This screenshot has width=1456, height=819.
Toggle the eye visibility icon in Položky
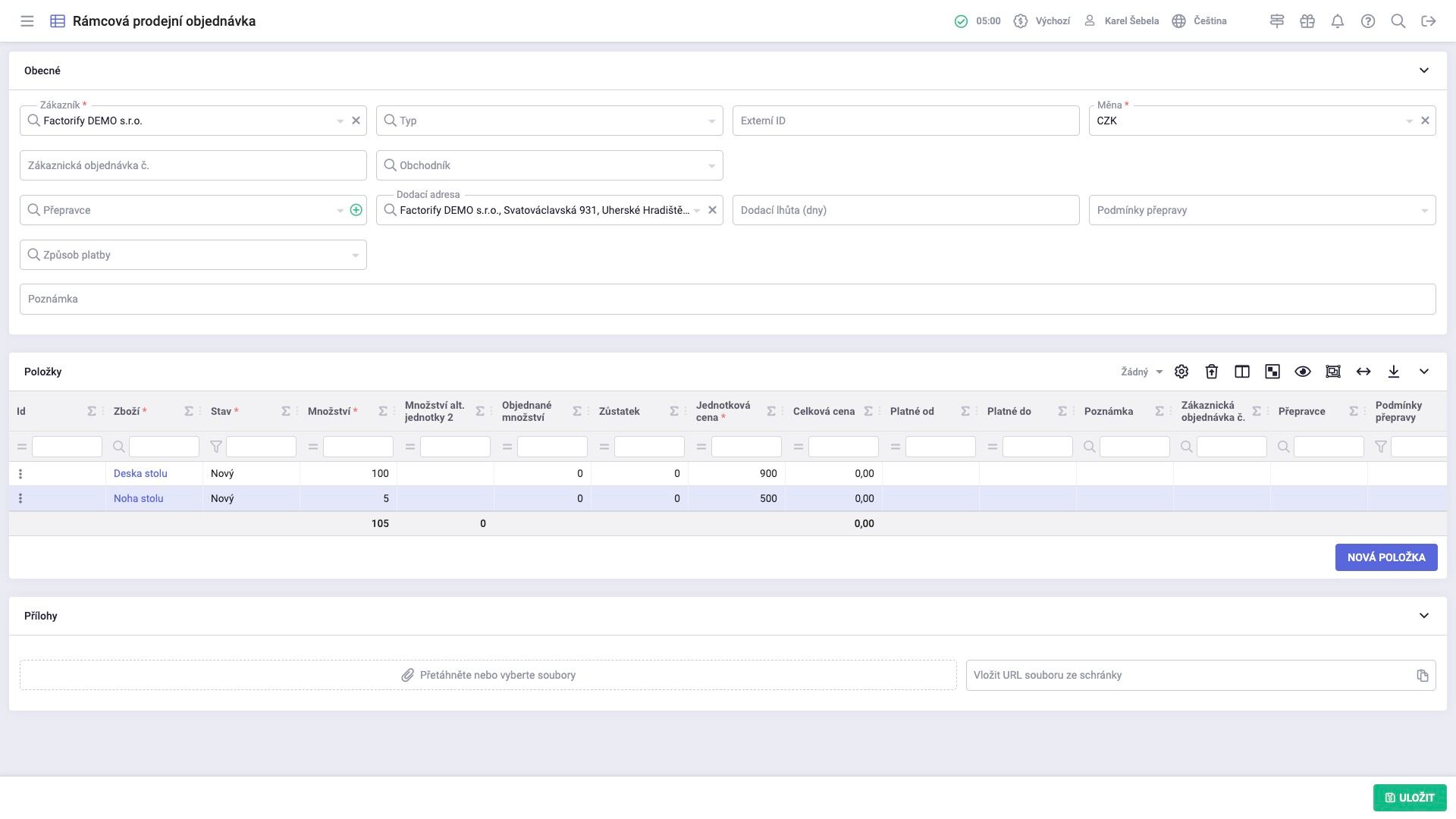click(1303, 372)
